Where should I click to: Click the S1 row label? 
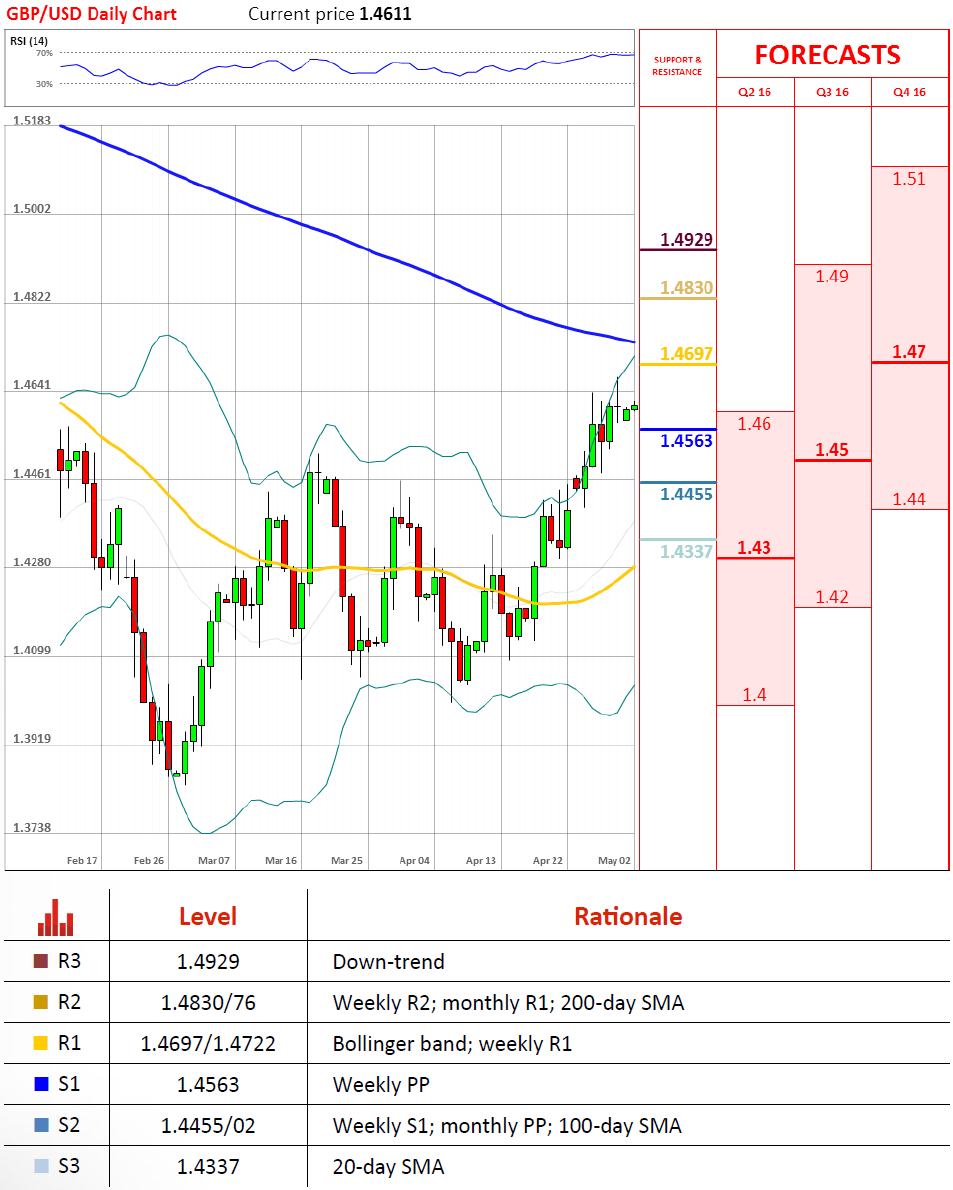(x=69, y=1085)
